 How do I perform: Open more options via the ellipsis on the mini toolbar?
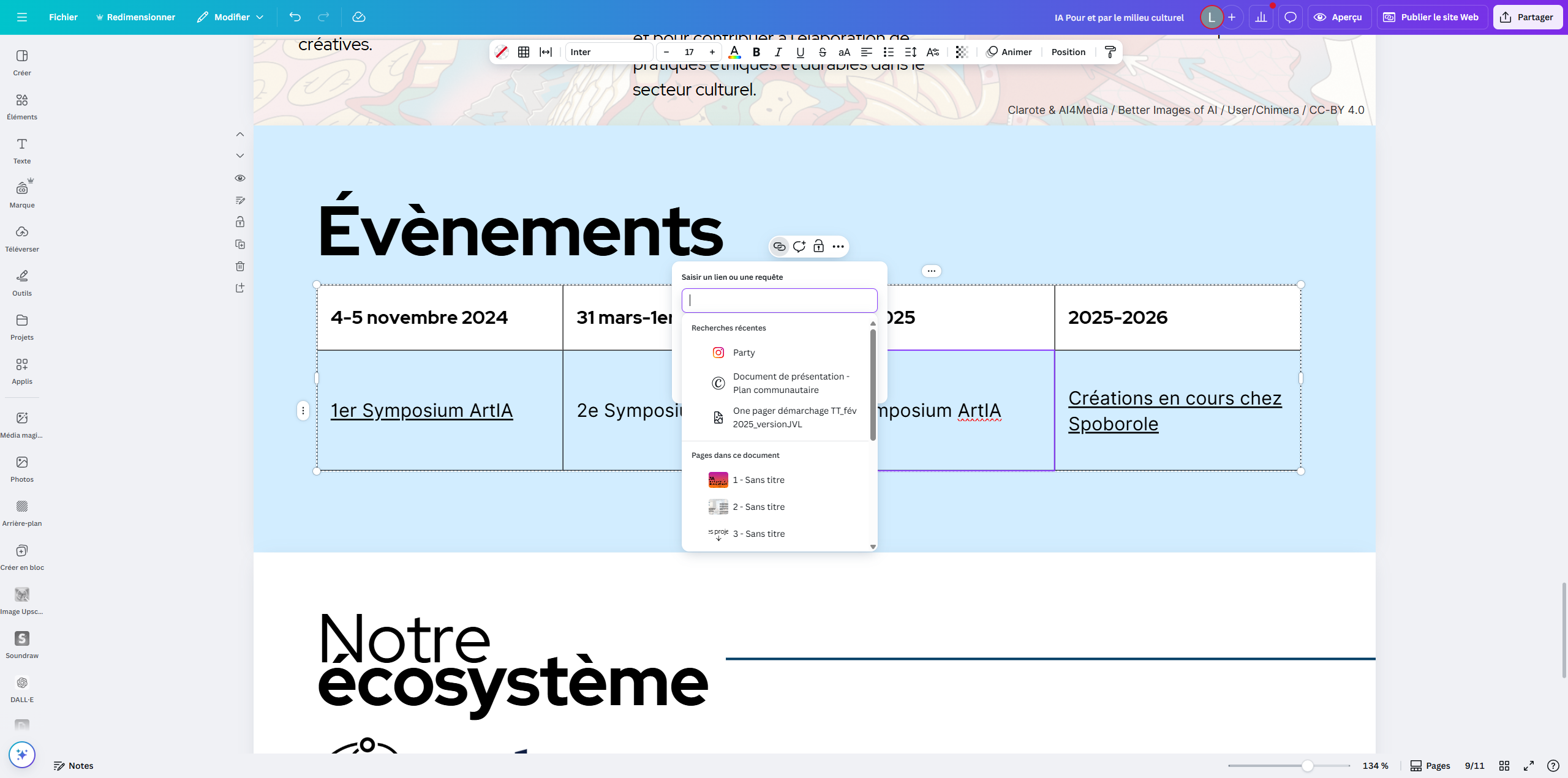click(838, 246)
